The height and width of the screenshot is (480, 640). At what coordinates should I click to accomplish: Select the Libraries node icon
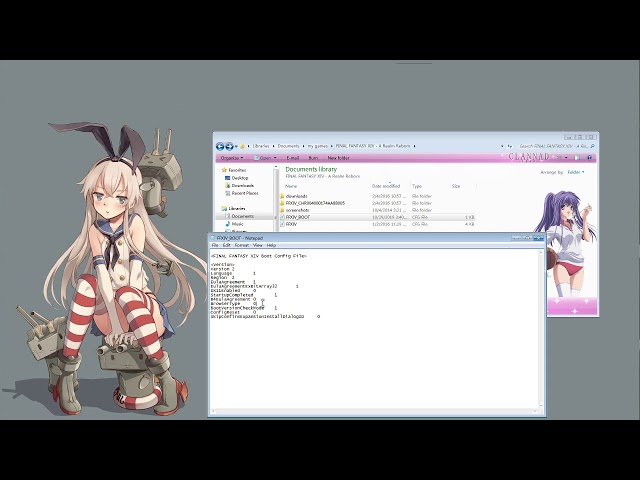224,209
